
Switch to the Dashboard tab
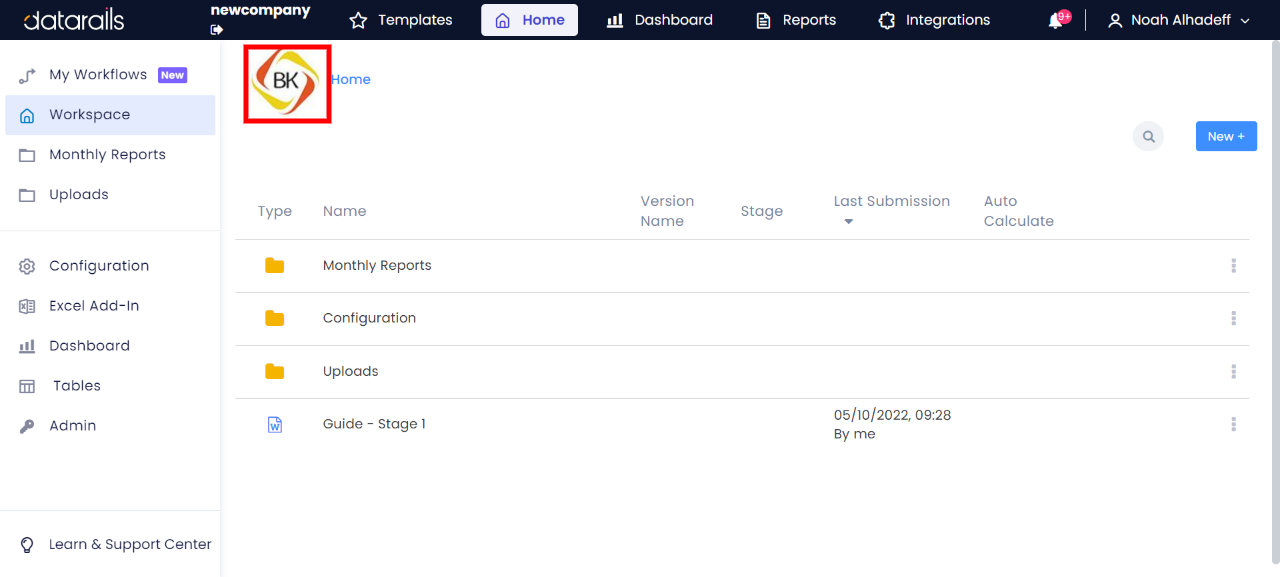660,19
